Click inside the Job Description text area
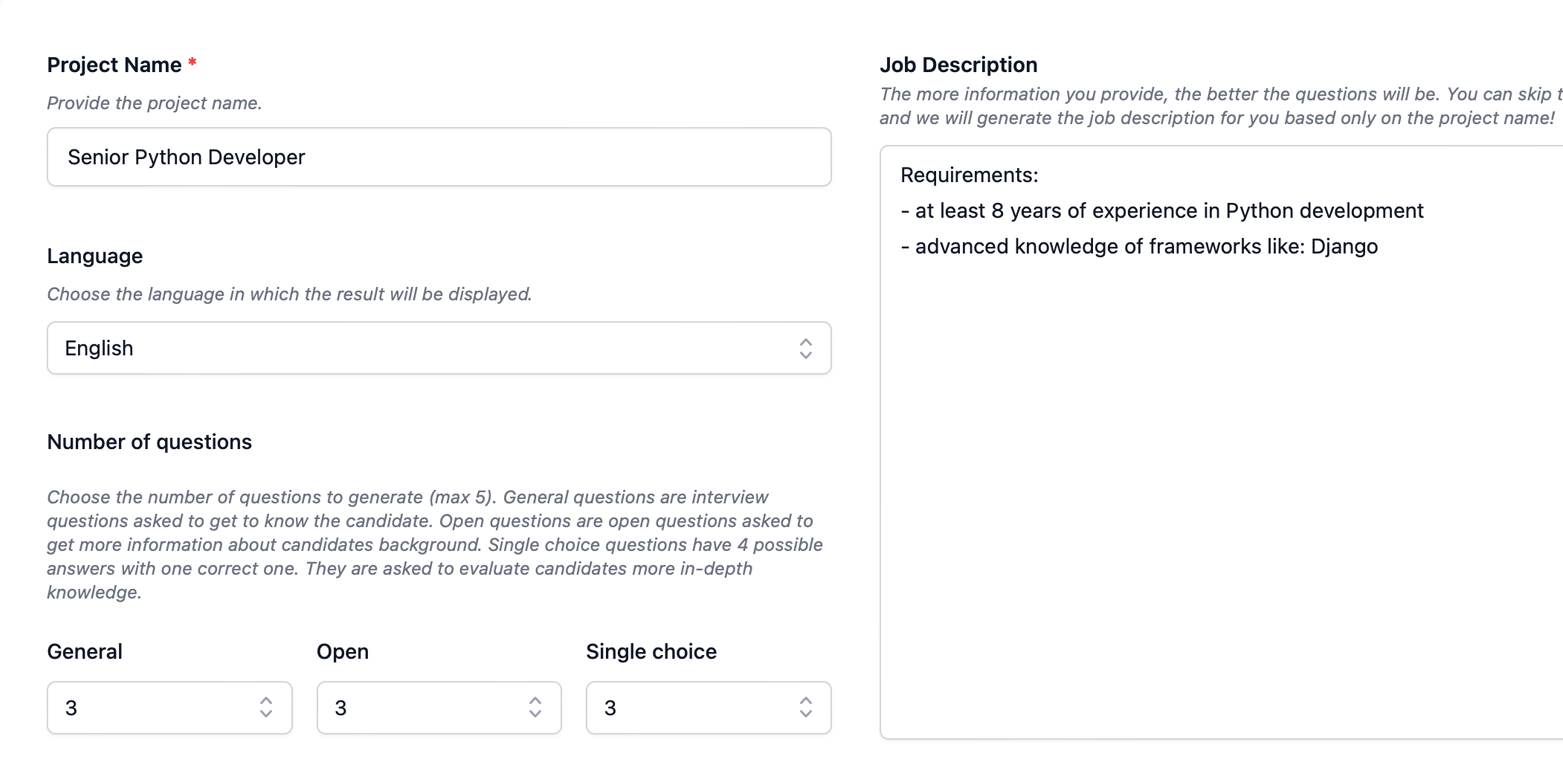The image size is (1563, 763). coord(1200,400)
